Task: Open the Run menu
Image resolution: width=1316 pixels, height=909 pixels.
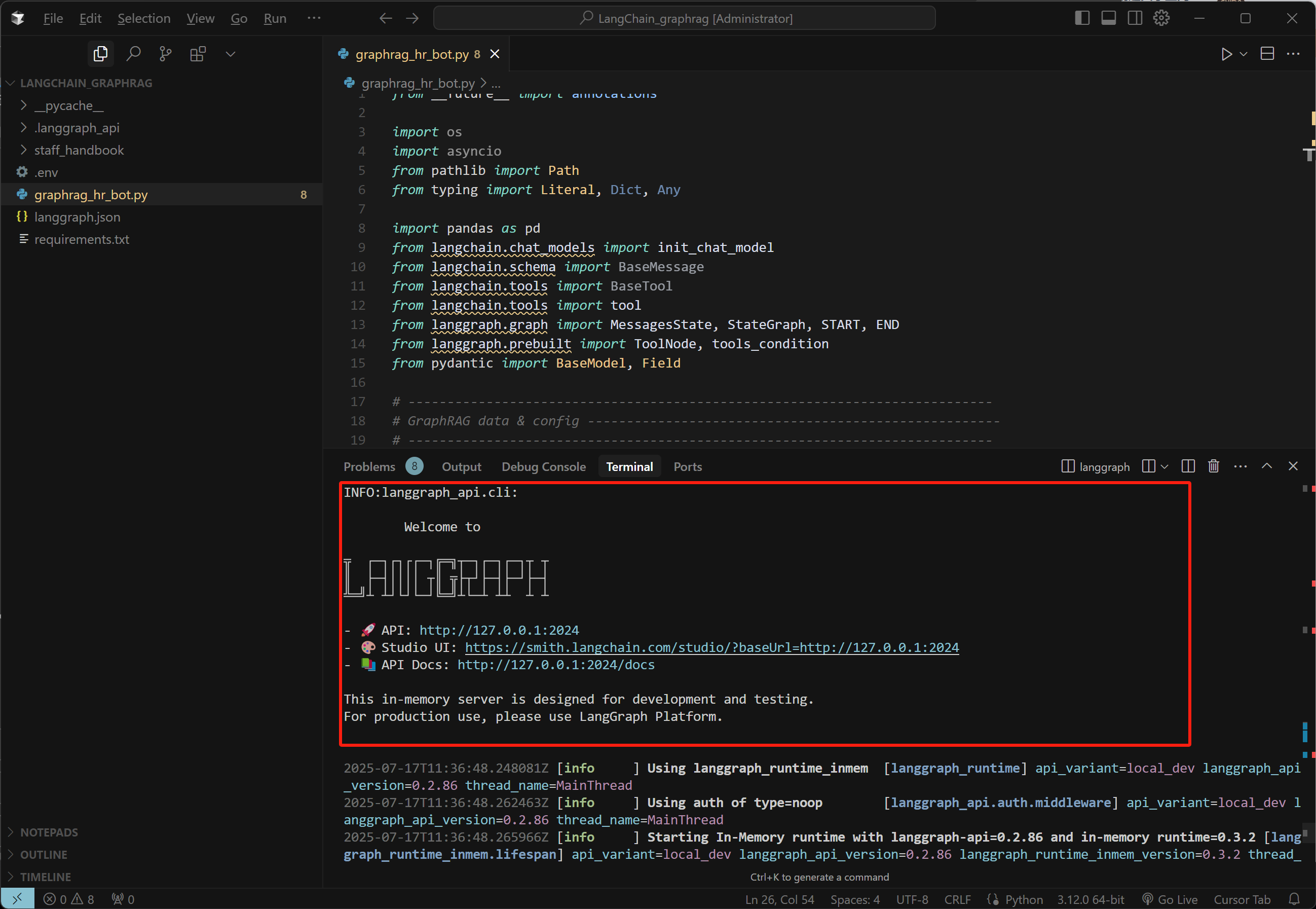Action: pos(275,18)
